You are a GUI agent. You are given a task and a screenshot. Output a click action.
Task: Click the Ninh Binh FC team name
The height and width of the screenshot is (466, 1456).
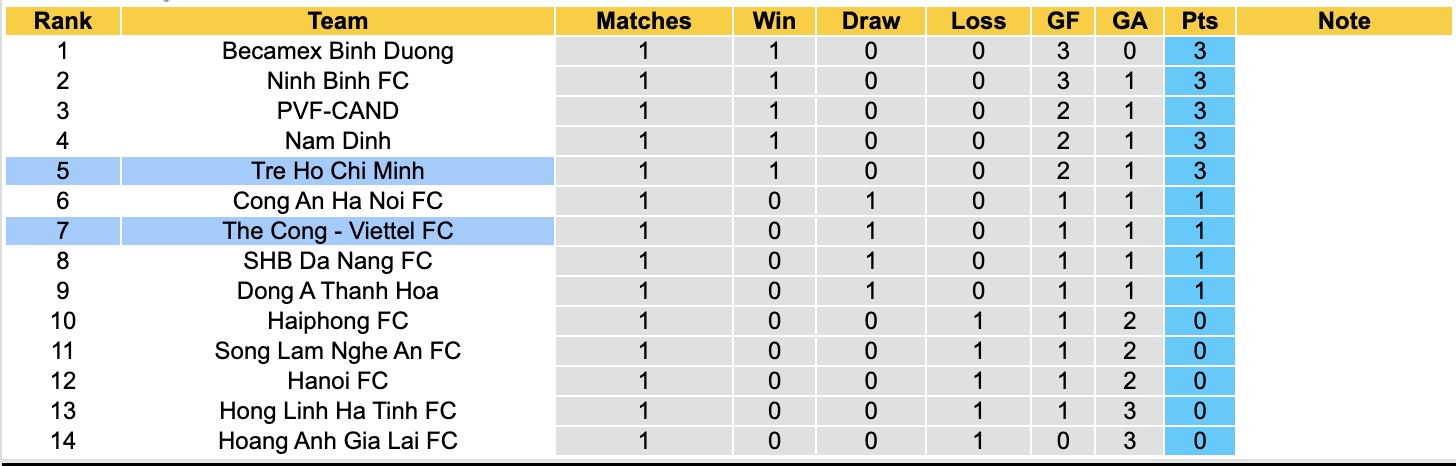pyautogui.click(x=338, y=81)
